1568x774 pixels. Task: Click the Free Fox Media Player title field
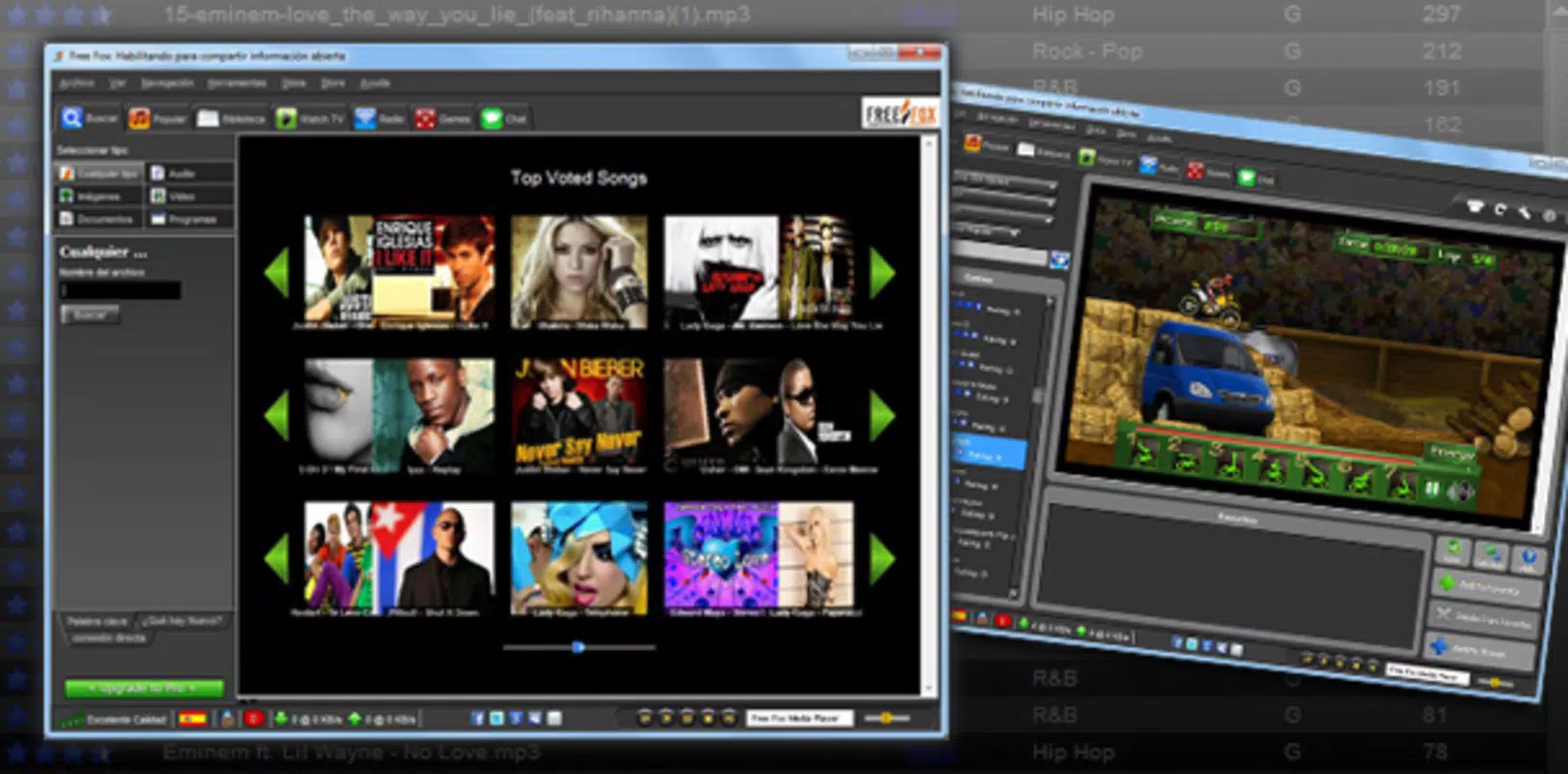pos(799,718)
